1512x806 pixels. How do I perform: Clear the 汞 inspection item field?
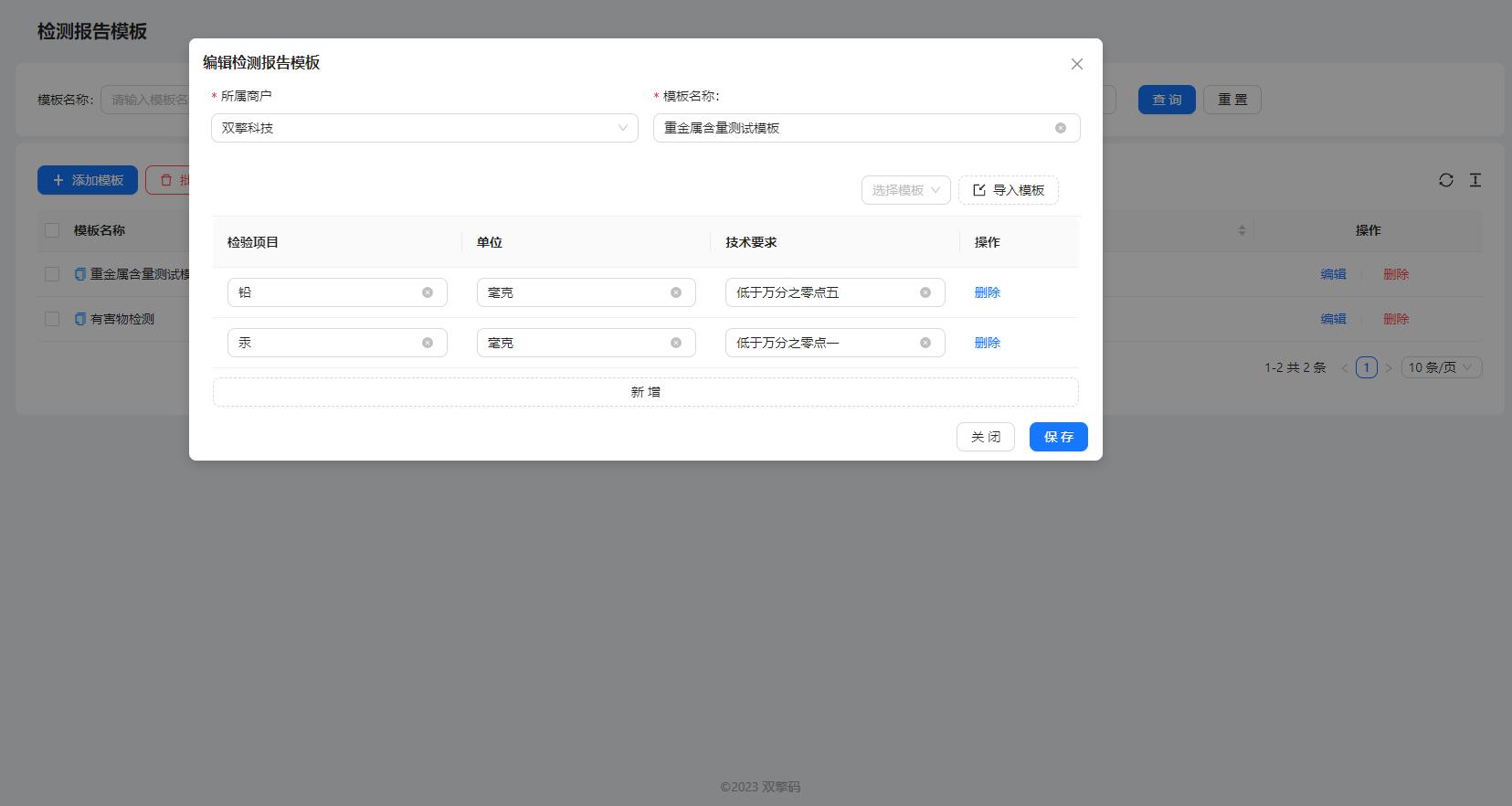coord(428,343)
